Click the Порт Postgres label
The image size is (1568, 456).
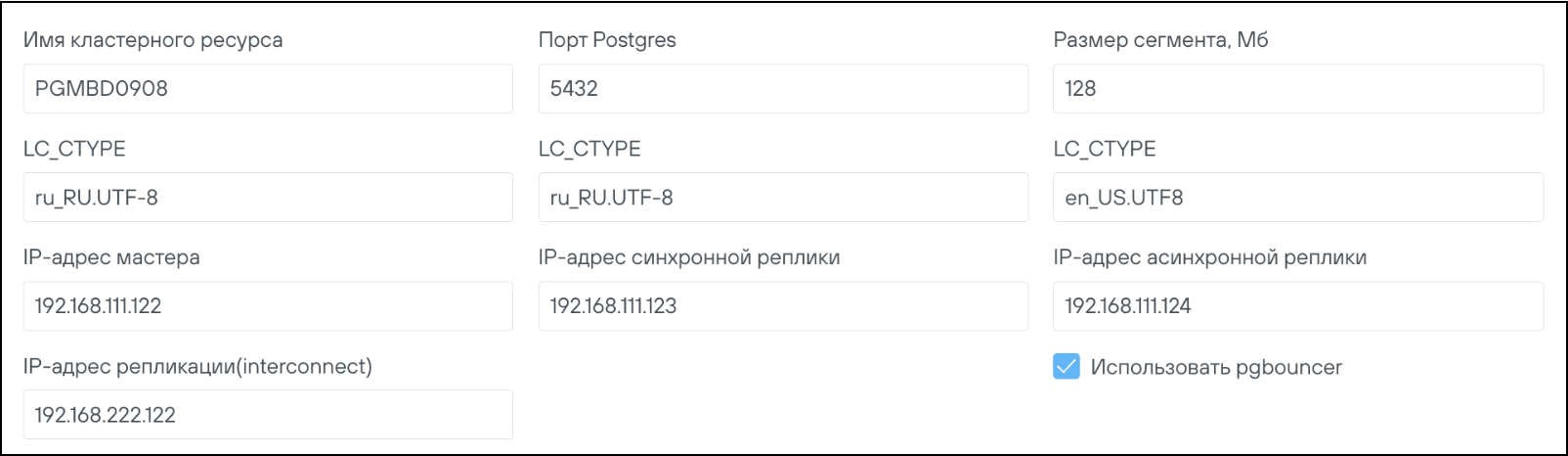point(607,40)
